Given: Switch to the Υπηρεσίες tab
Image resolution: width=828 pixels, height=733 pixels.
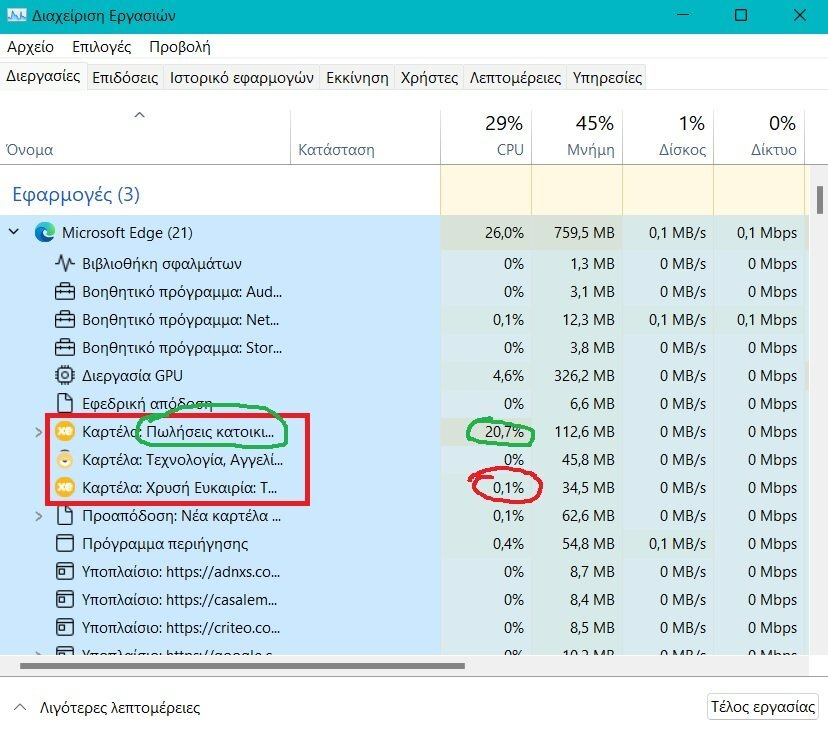Looking at the screenshot, I should (607, 78).
